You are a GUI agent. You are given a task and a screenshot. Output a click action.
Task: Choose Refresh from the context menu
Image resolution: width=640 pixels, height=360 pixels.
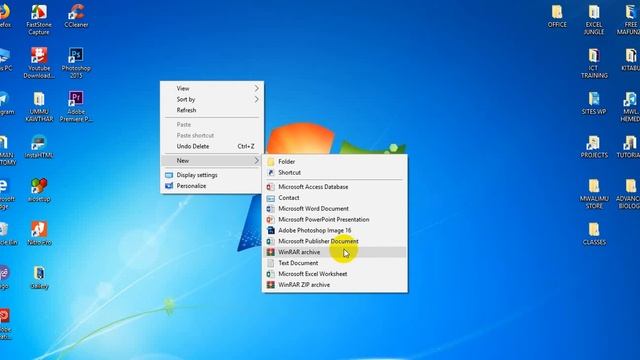click(212, 110)
